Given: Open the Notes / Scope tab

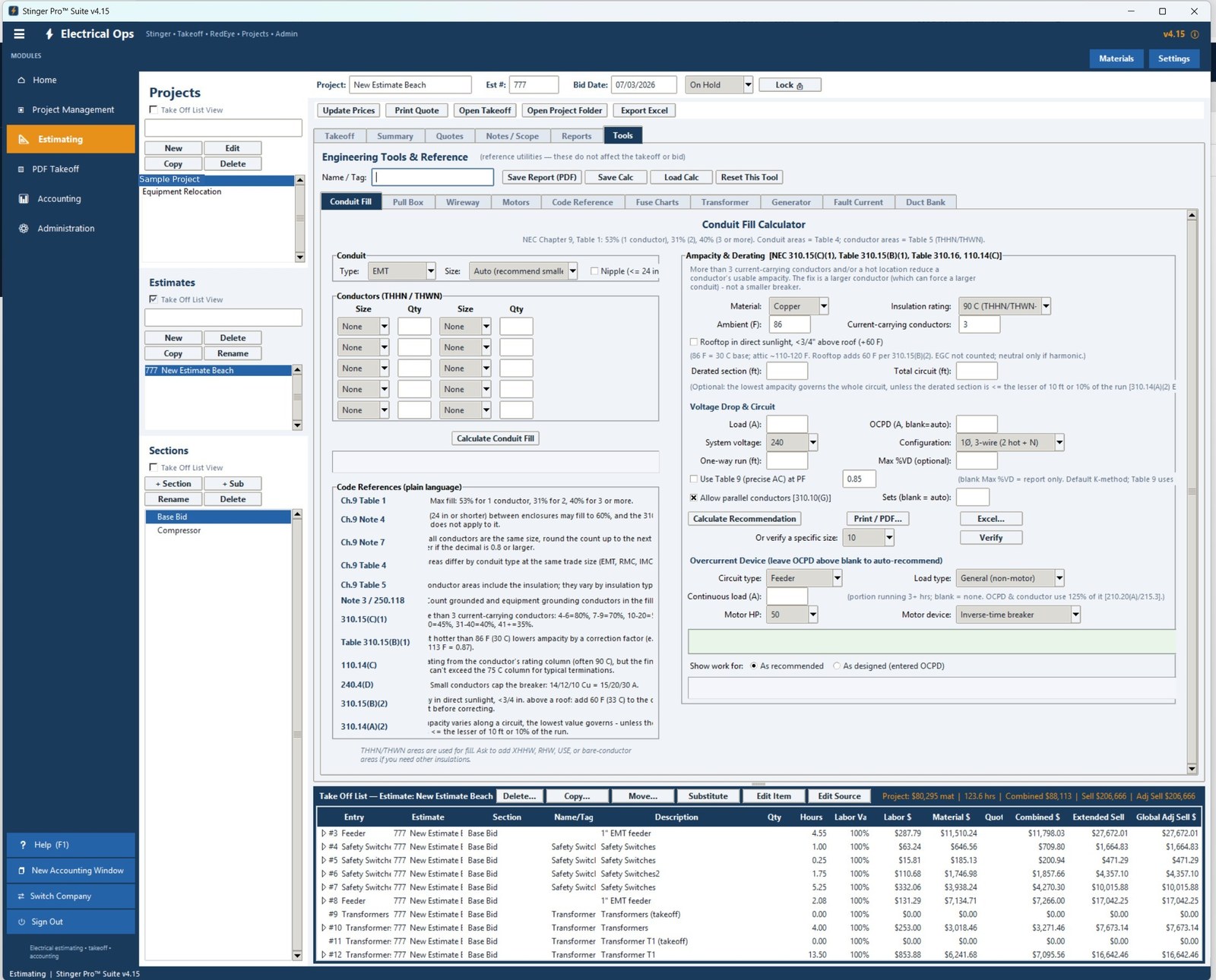Looking at the screenshot, I should click(x=512, y=136).
